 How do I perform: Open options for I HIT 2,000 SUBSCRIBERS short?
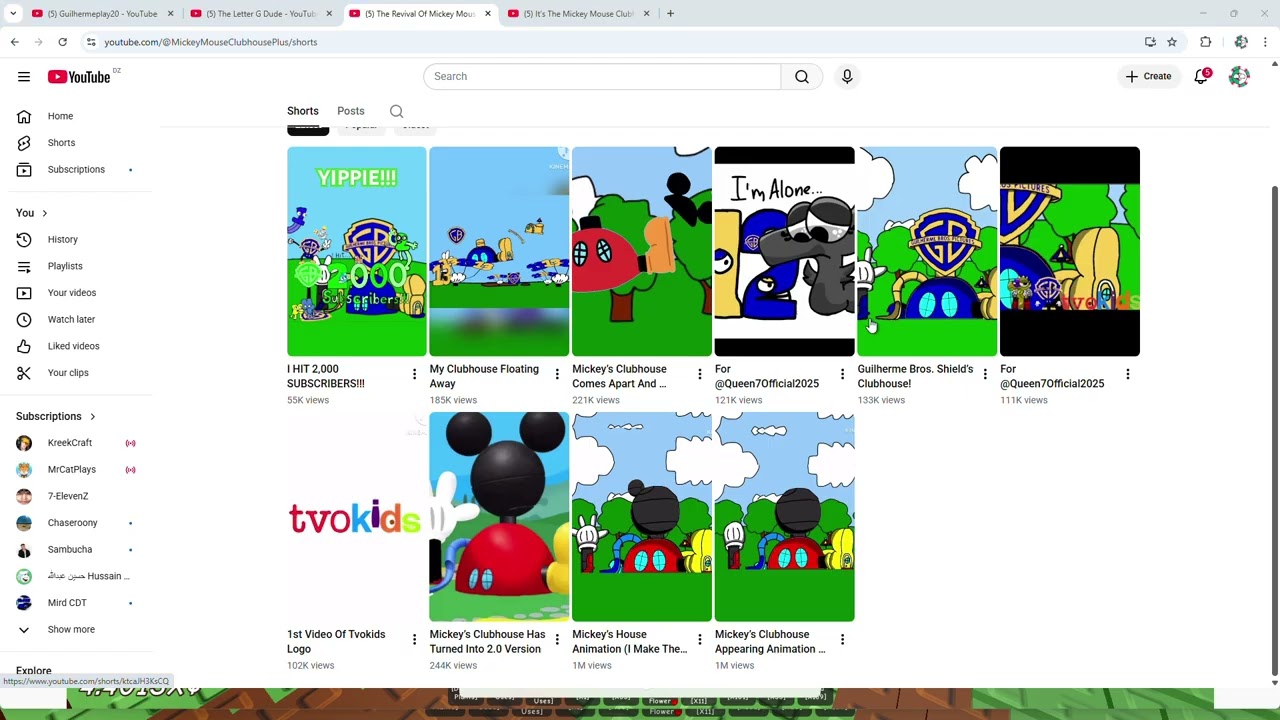[414, 375]
